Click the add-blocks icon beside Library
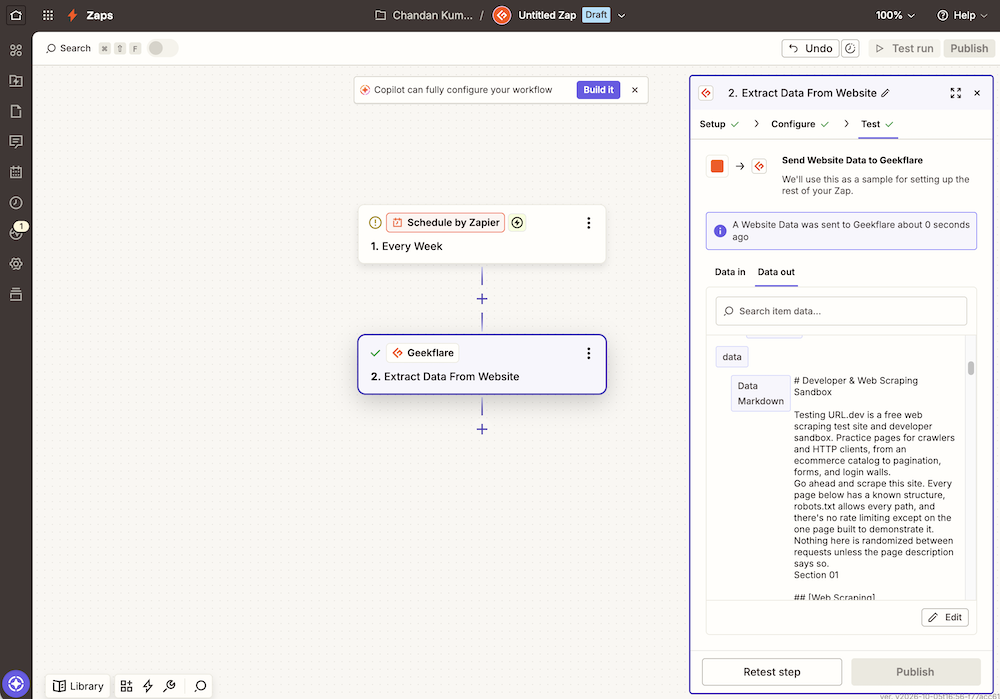This screenshot has width=1000, height=699. point(126,686)
